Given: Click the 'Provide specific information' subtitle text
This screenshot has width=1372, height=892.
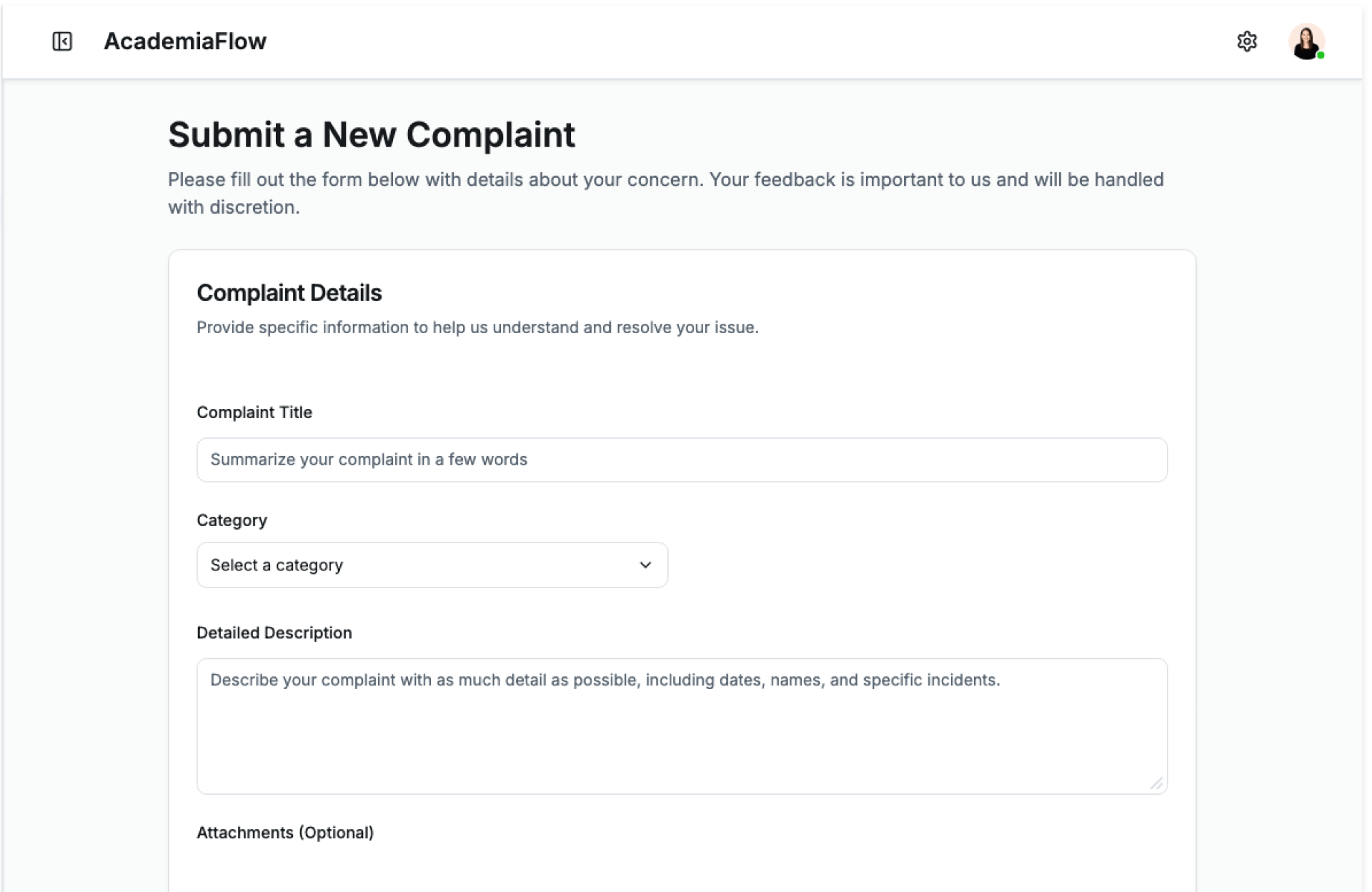Looking at the screenshot, I should pos(477,327).
